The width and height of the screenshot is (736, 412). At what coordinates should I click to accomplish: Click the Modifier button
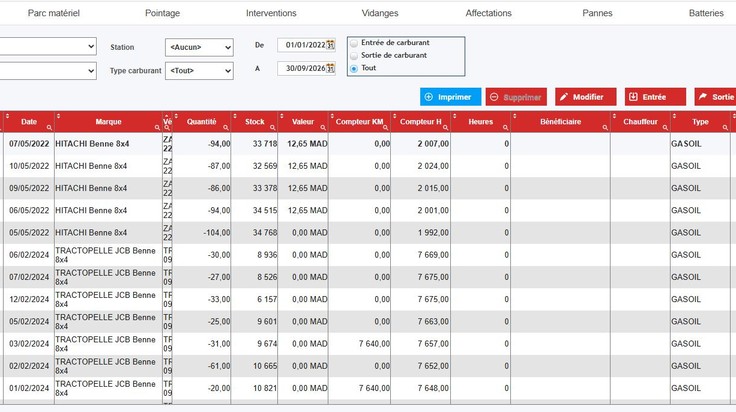tap(586, 97)
